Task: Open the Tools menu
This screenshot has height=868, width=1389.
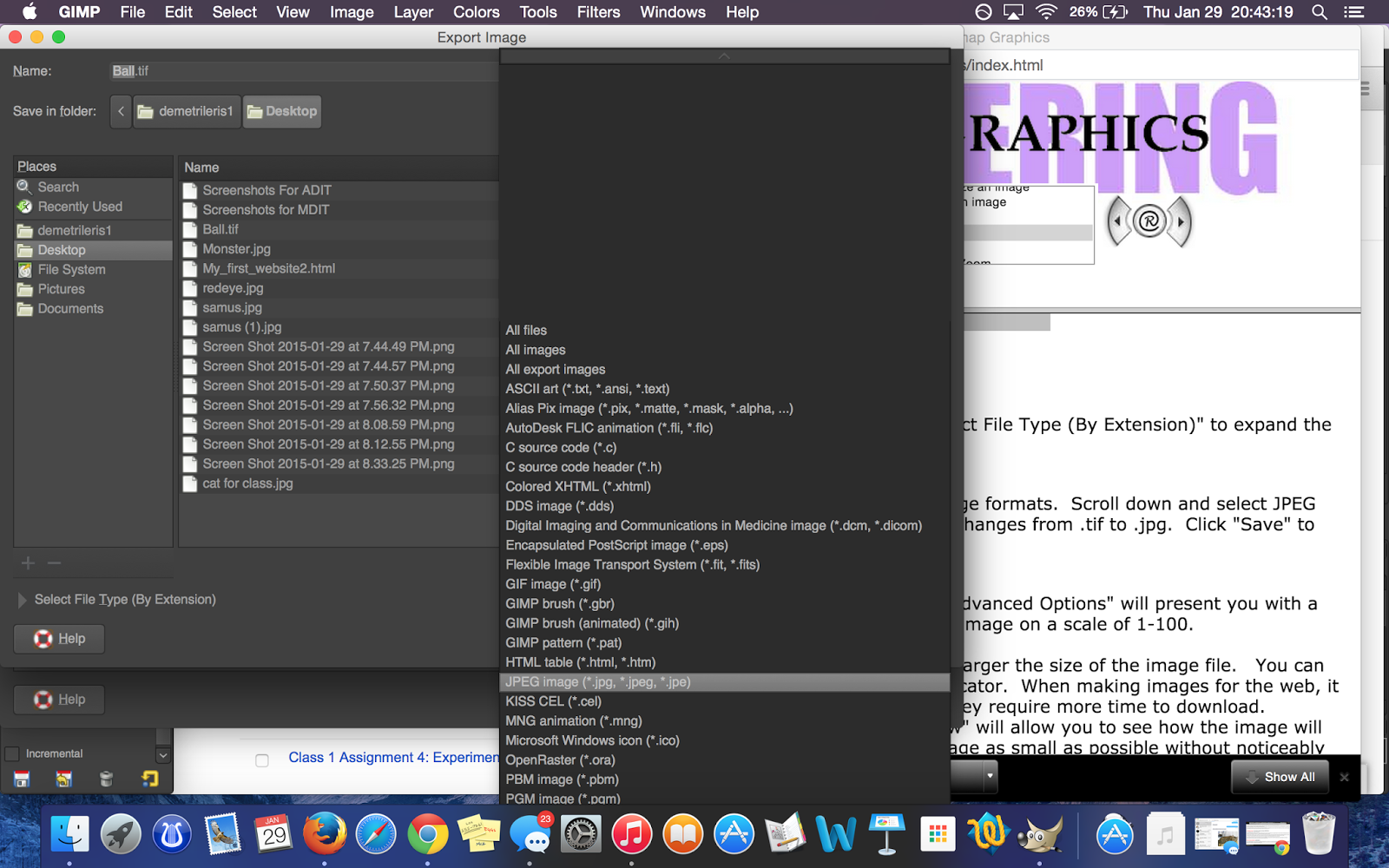Action: 538,12
